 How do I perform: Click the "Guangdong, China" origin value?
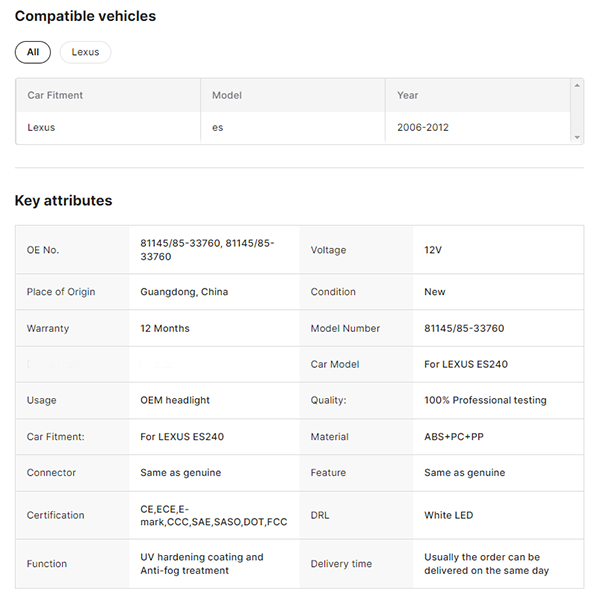click(x=184, y=292)
